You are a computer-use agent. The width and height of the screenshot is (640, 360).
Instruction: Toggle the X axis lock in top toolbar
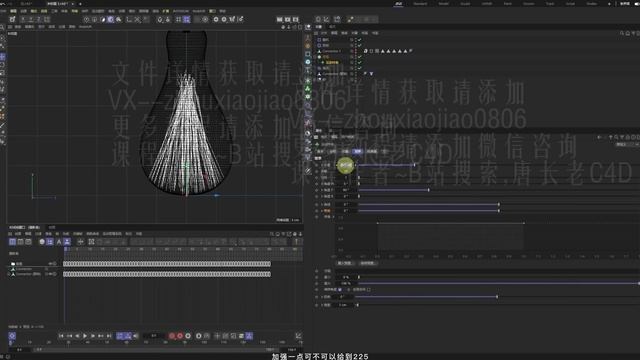[23, 19]
